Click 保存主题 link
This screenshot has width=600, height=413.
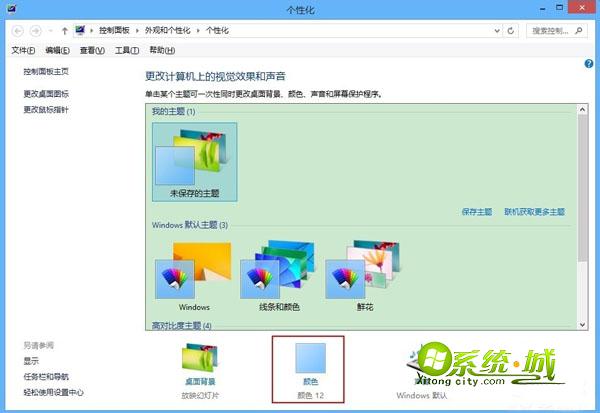pyautogui.click(x=477, y=212)
